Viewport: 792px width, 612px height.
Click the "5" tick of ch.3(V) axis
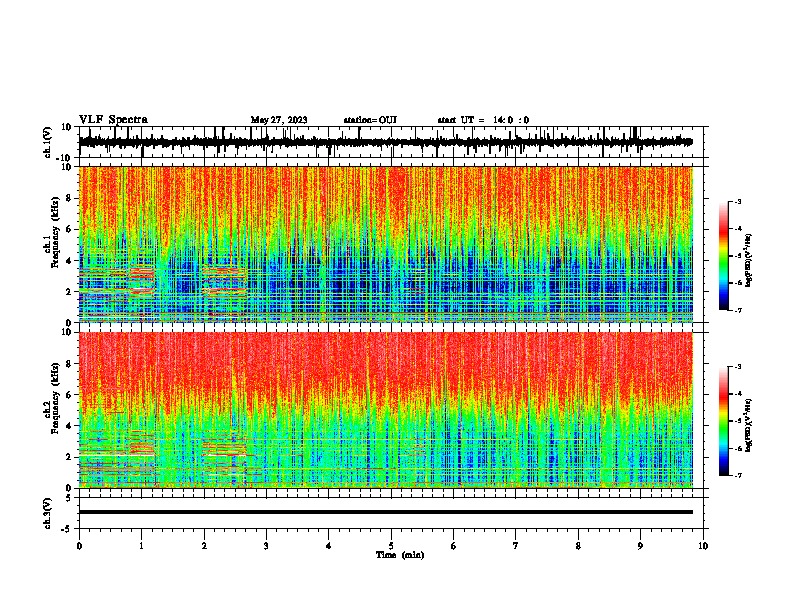[70, 497]
